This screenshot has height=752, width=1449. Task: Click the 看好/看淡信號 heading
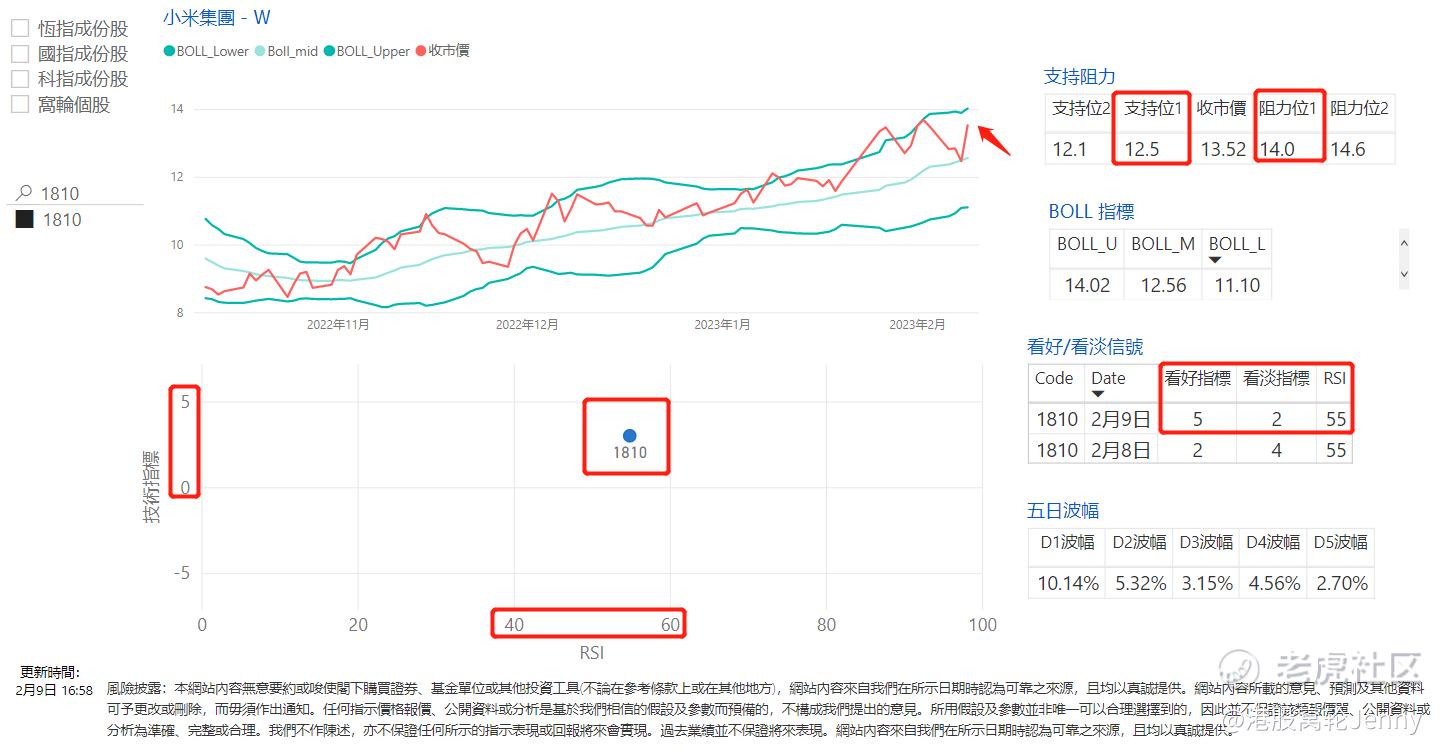click(x=1084, y=345)
